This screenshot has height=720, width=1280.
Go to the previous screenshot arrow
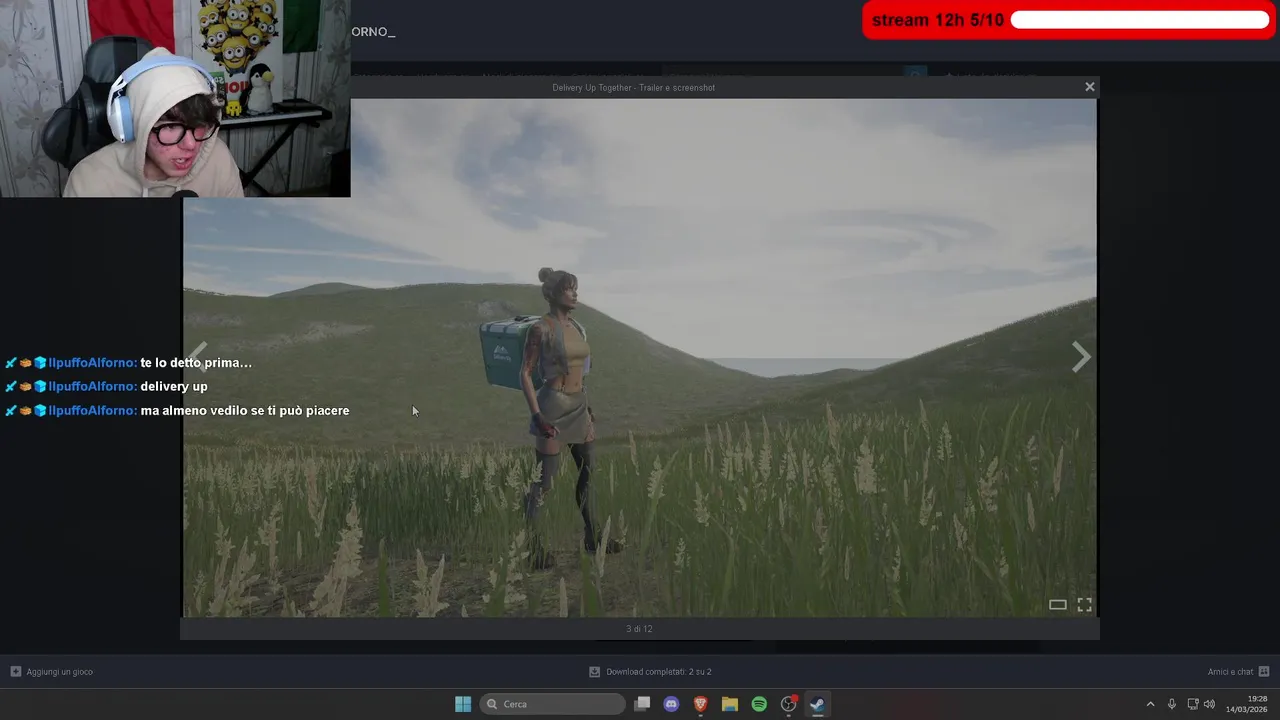coord(199,357)
